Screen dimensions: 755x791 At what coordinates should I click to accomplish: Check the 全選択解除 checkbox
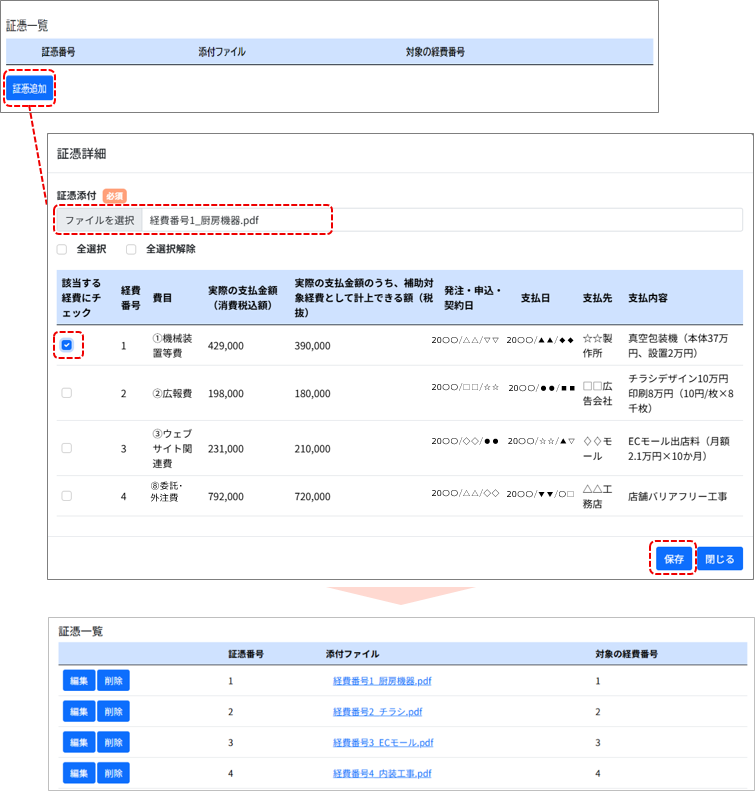pos(131,249)
